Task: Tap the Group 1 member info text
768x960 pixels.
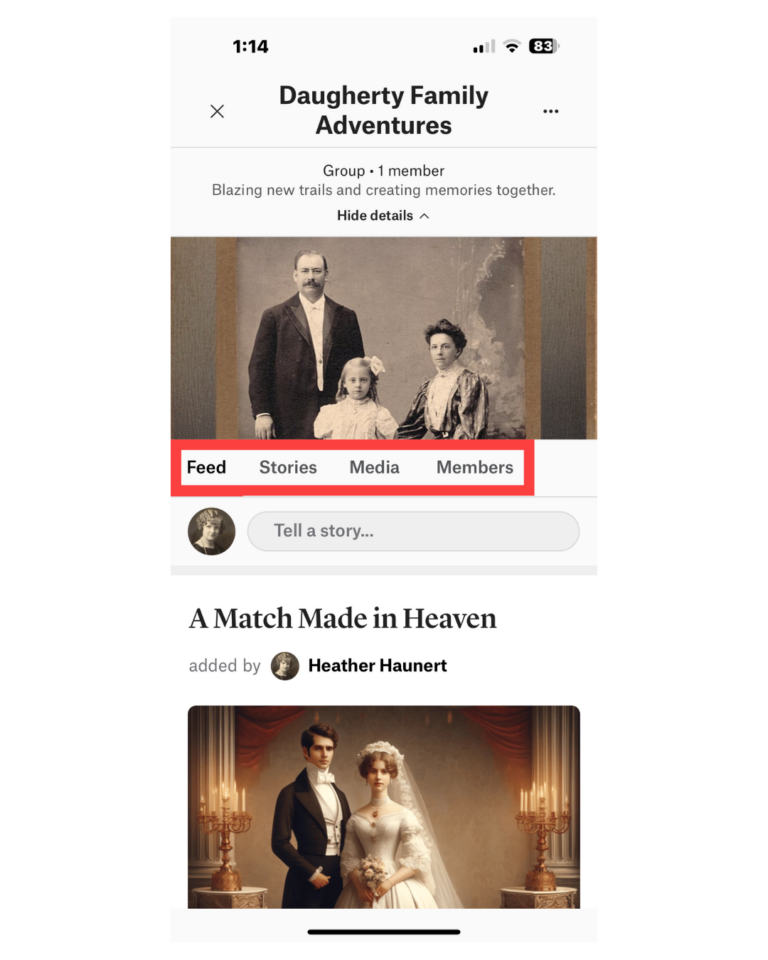Action: 383,171
